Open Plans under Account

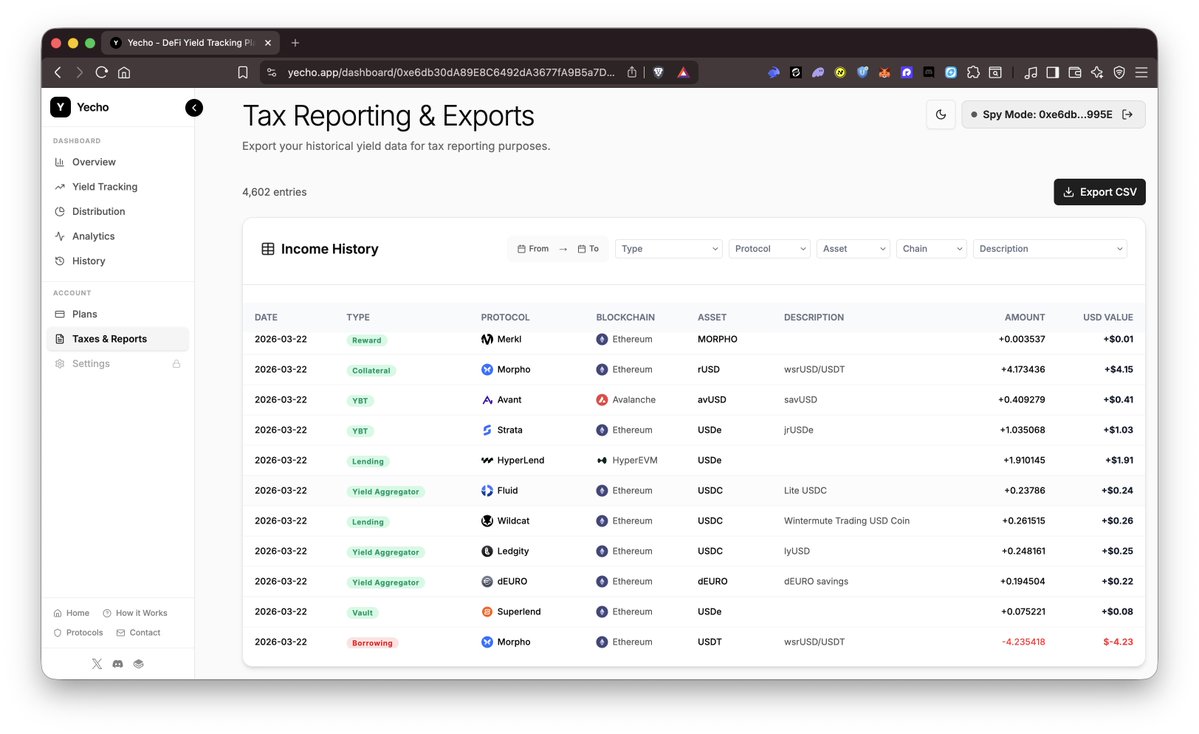pos(118,314)
